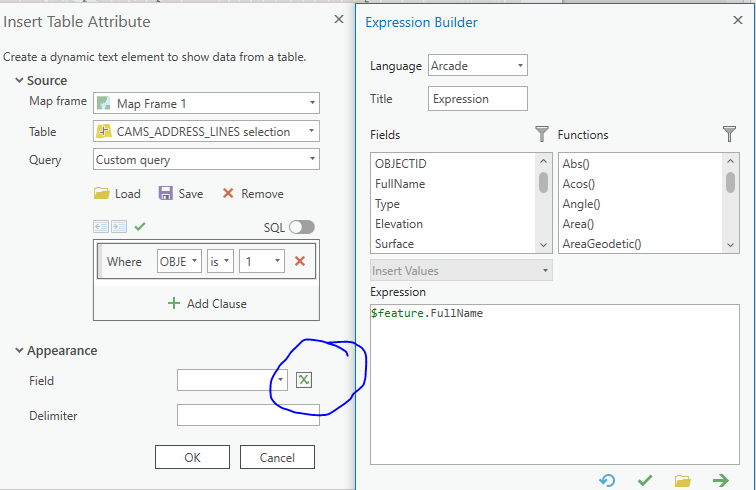Open the Language Arcade dropdown

tap(478, 66)
